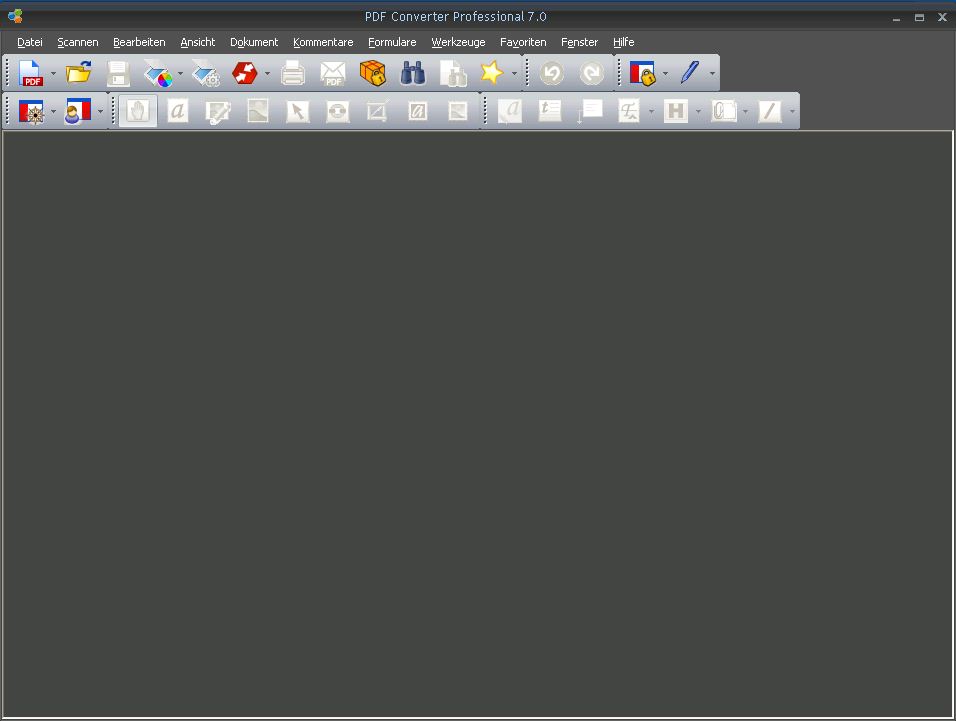Open the Hilfe menu
The image size is (956, 721).
tap(624, 42)
